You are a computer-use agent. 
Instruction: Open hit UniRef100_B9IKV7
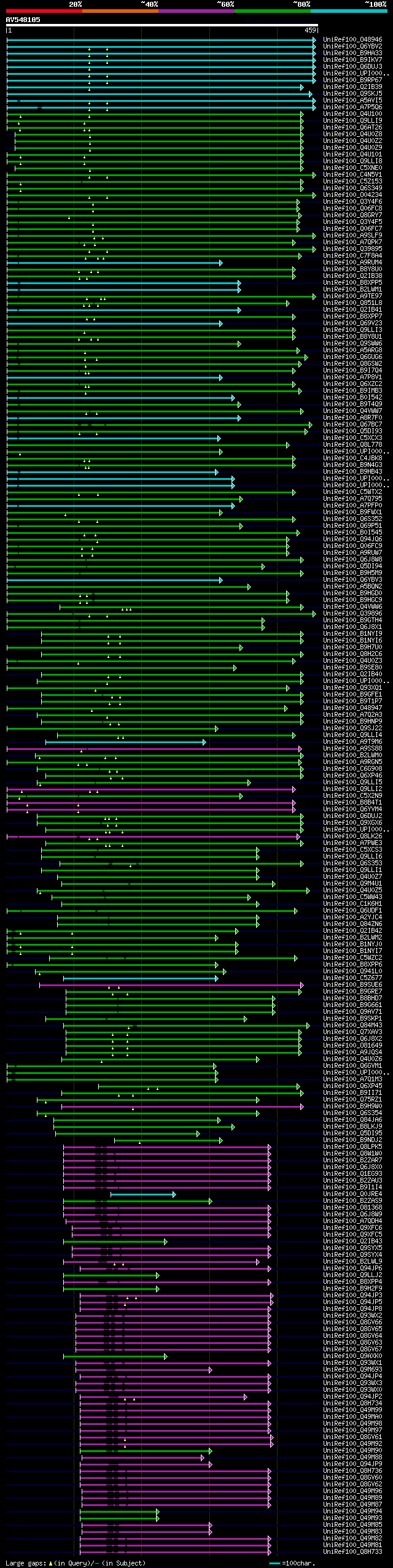pos(352,60)
